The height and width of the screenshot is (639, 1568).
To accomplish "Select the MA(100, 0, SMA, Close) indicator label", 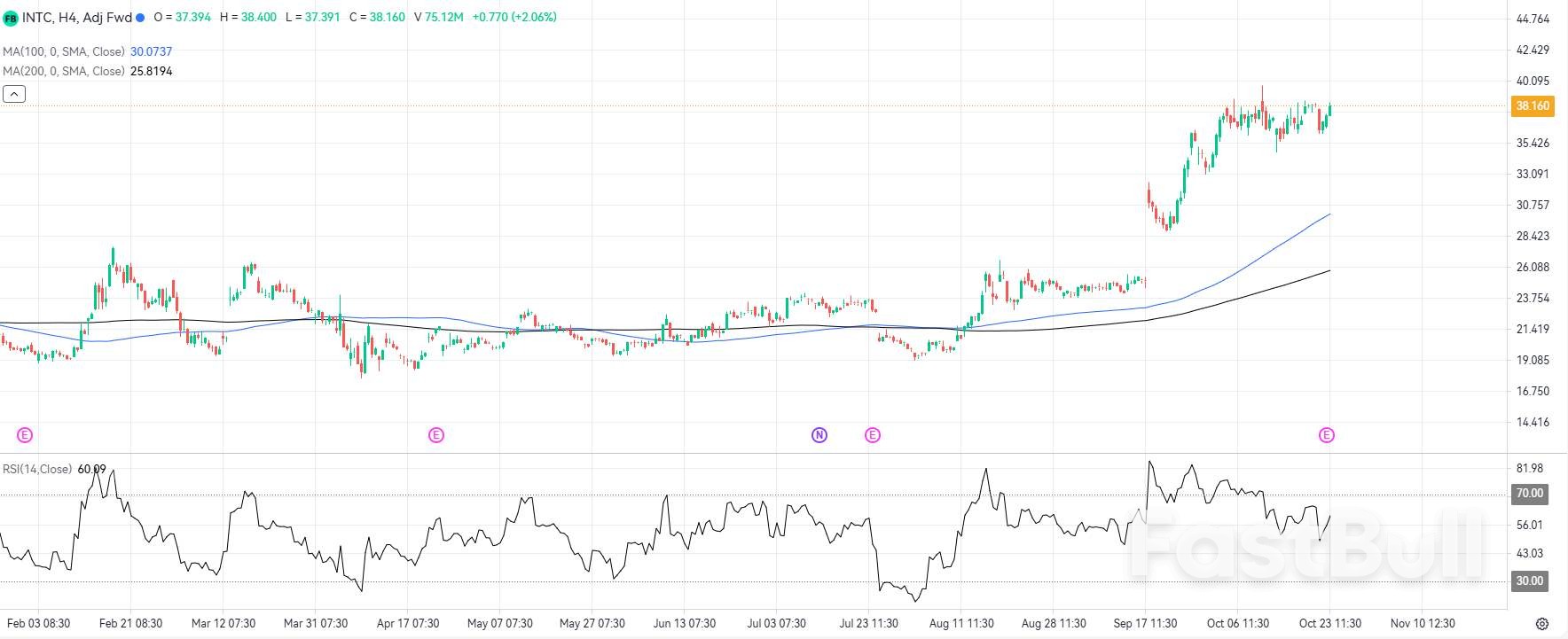I will pos(64,52).
